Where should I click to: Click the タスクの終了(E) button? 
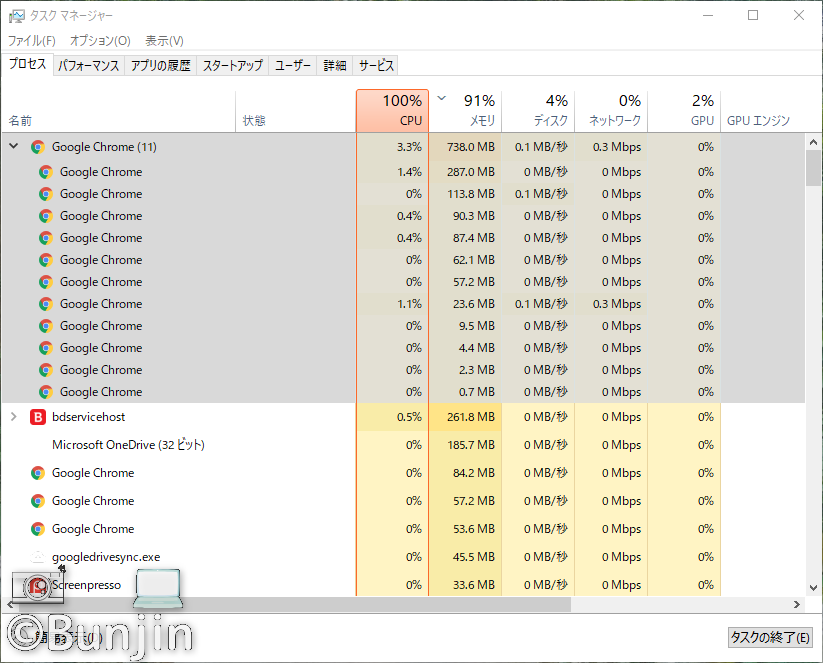(x=770, y=637)
